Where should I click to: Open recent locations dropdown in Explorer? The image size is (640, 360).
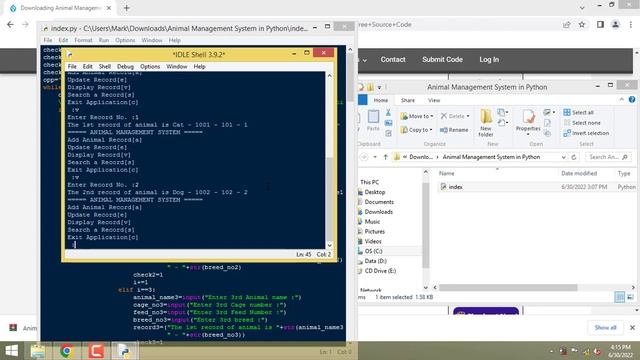[x=375, y=157]
